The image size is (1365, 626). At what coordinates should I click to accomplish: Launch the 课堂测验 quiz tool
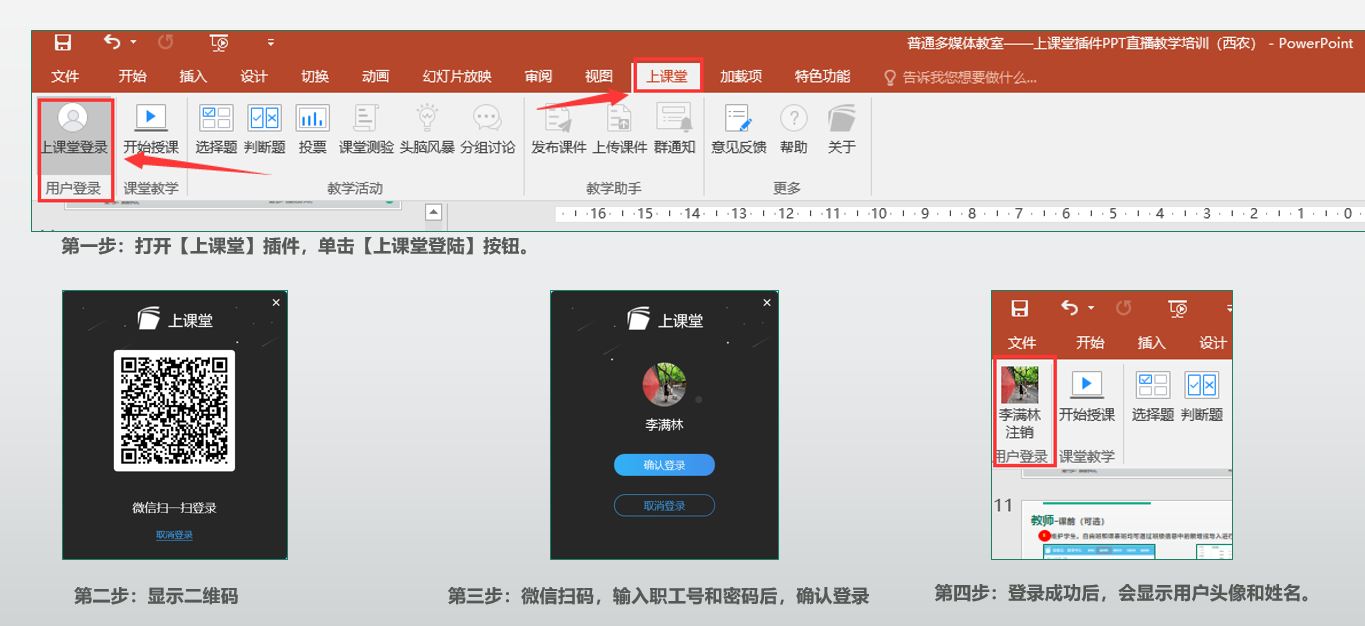click(x=366, y=130)
